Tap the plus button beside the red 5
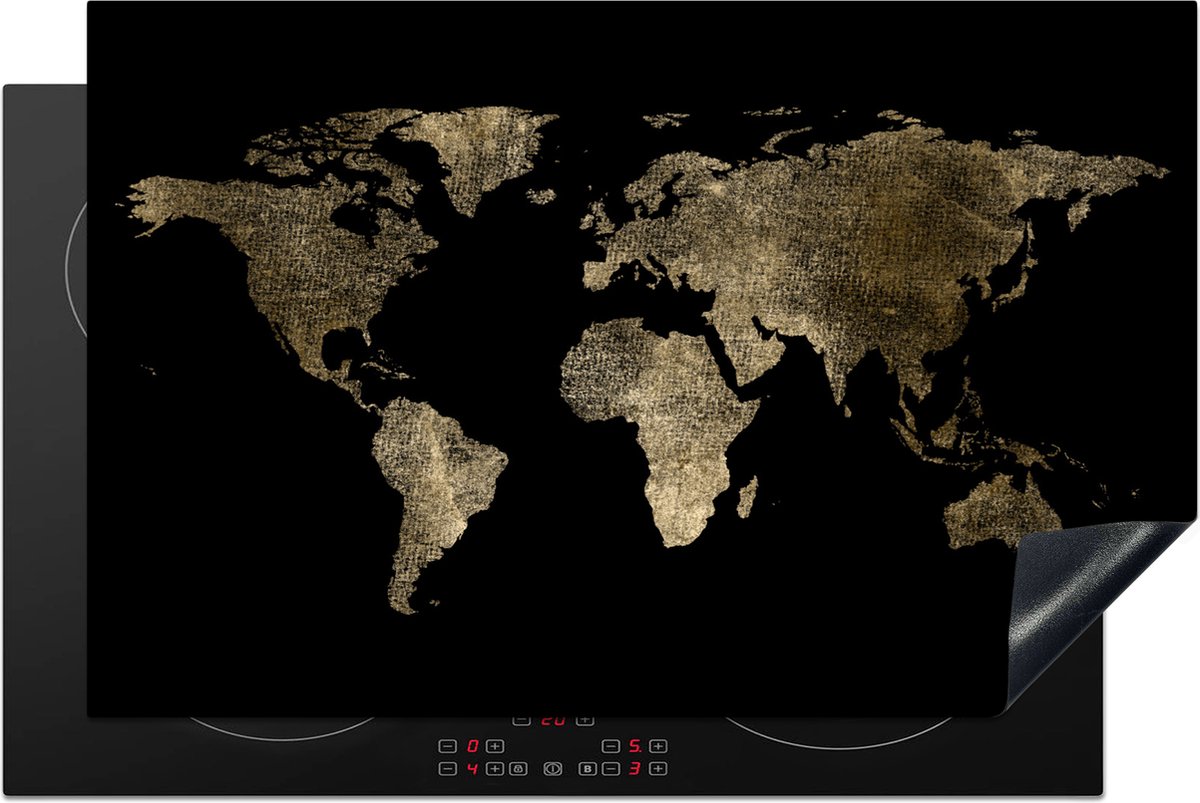This screenshot has width=1200, height=803. point(658,746)
